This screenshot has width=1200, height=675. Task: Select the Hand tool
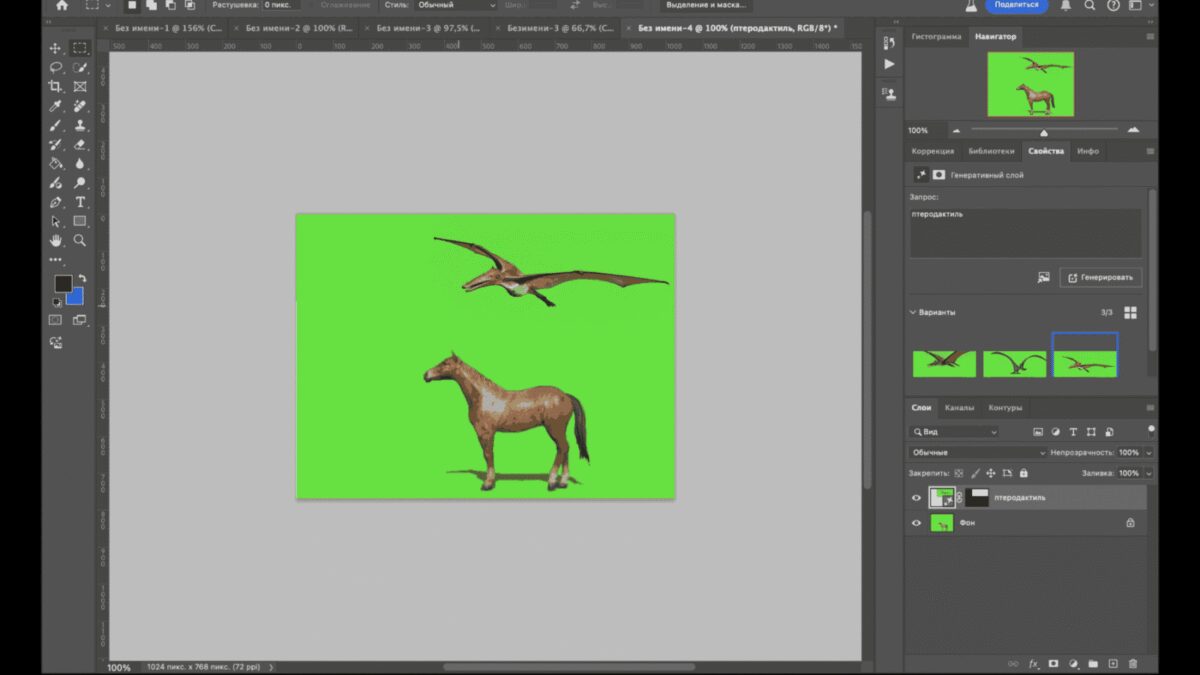(x=56, y=241)
